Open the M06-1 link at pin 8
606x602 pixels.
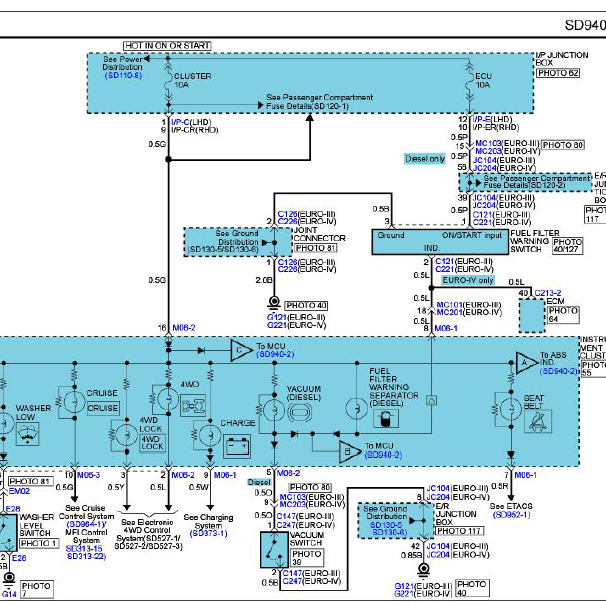[x=446, y=328]
